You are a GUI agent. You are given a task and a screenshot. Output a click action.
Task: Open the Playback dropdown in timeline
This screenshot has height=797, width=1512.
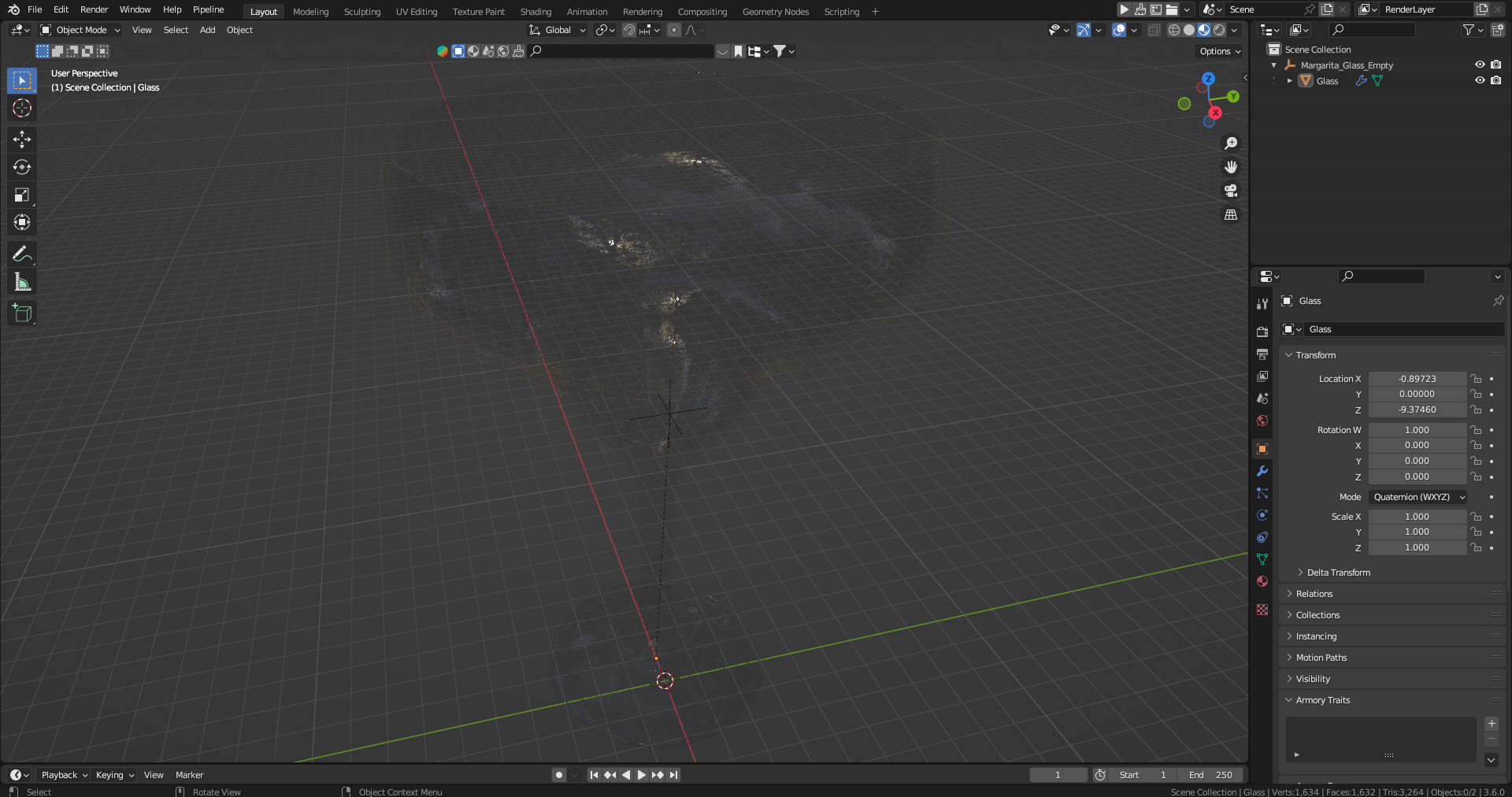[64, 775]
